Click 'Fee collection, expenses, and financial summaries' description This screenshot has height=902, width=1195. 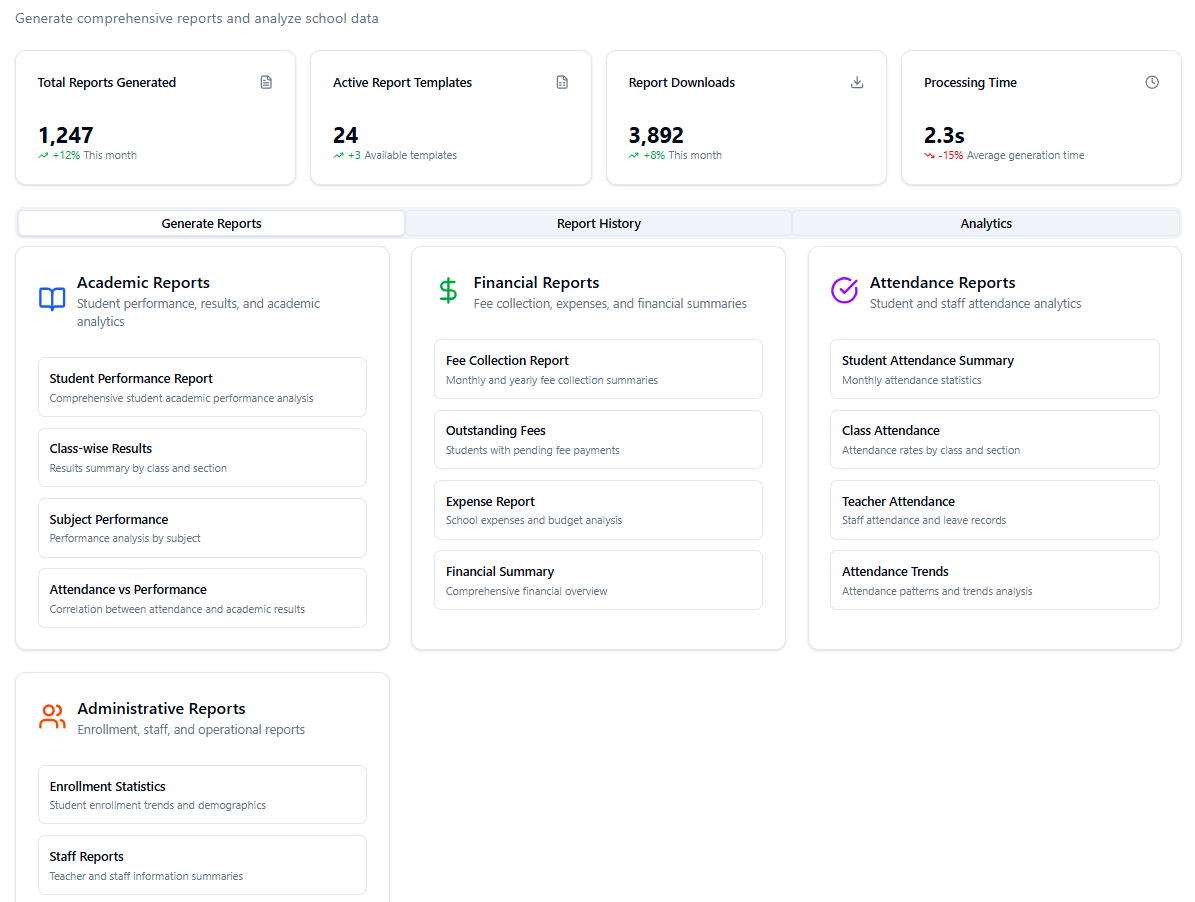(x=610, y=303)
